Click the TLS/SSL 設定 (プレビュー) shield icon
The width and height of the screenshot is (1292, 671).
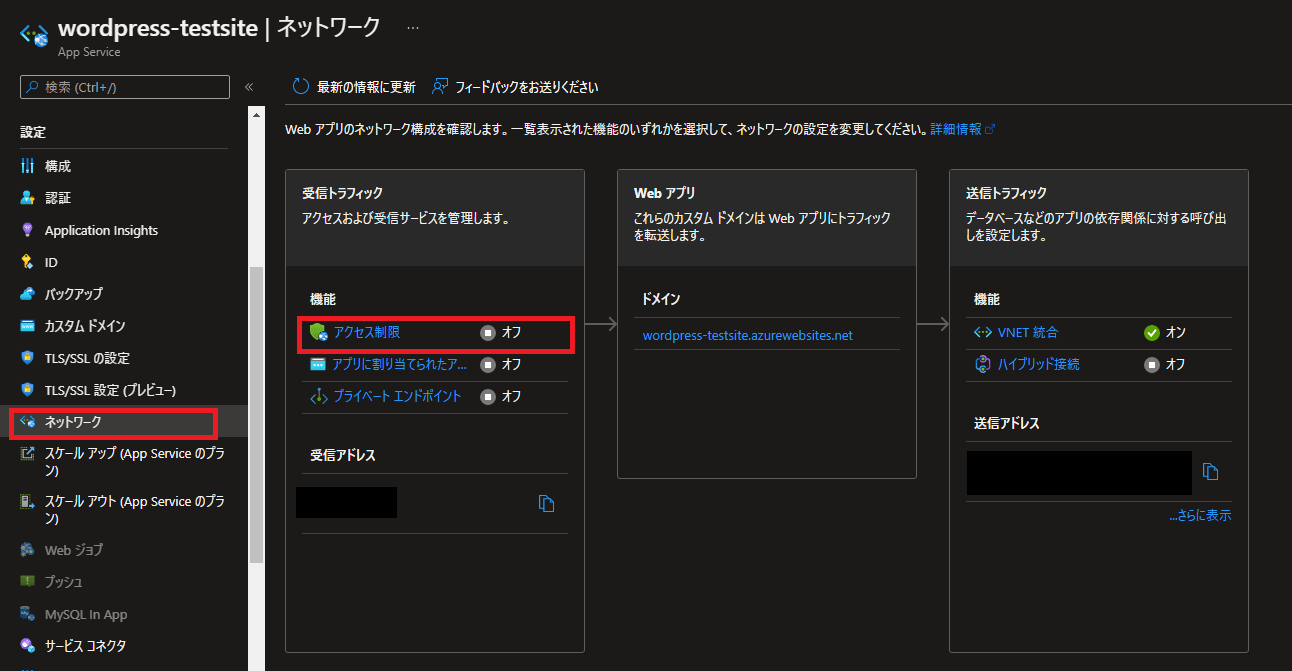pos(27,390)
